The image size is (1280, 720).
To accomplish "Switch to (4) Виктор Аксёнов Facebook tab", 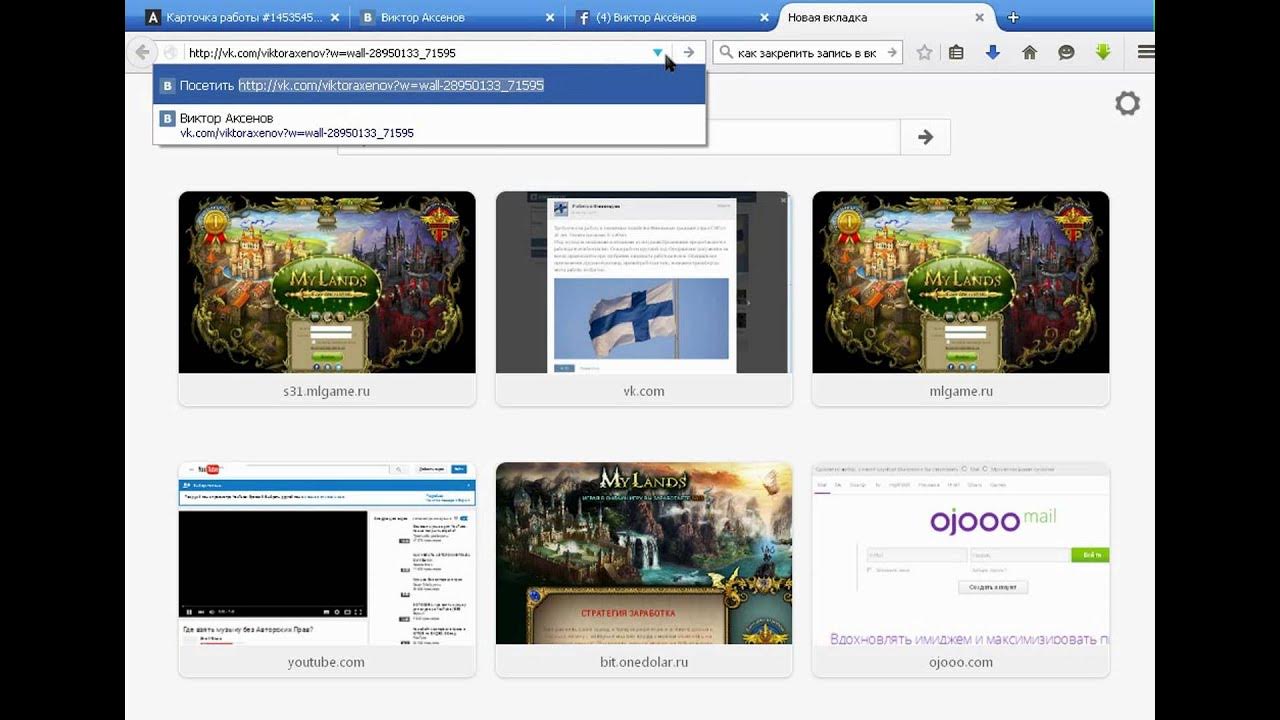I will click(671, 17).
